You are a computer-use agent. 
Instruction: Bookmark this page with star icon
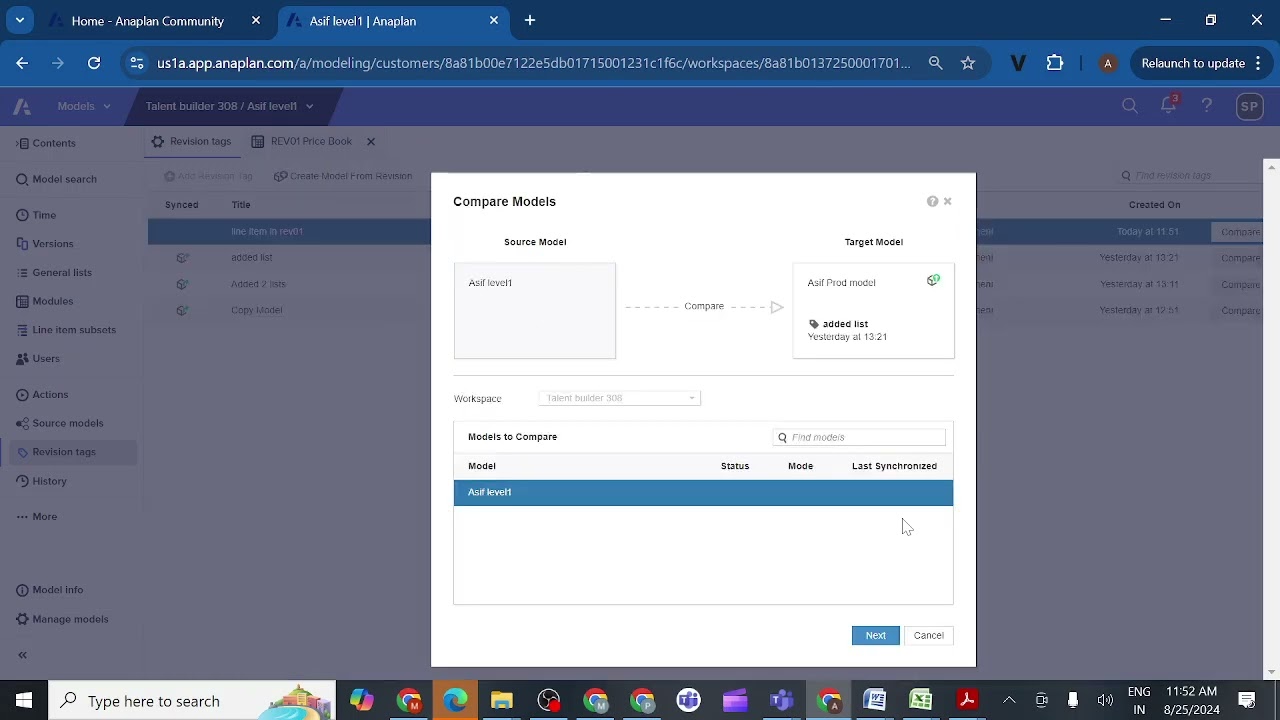coord(968,63)
